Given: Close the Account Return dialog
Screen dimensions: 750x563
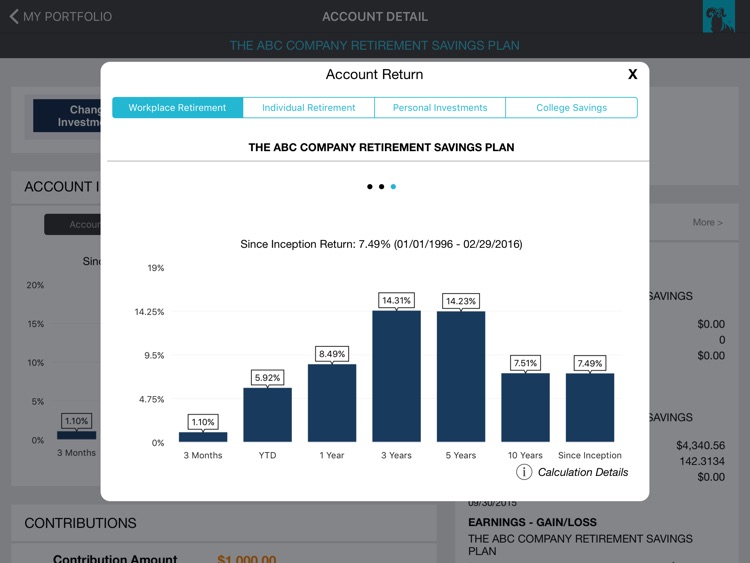Looking at the screenshot, I should pyautogui.click(x=632, y=74).
